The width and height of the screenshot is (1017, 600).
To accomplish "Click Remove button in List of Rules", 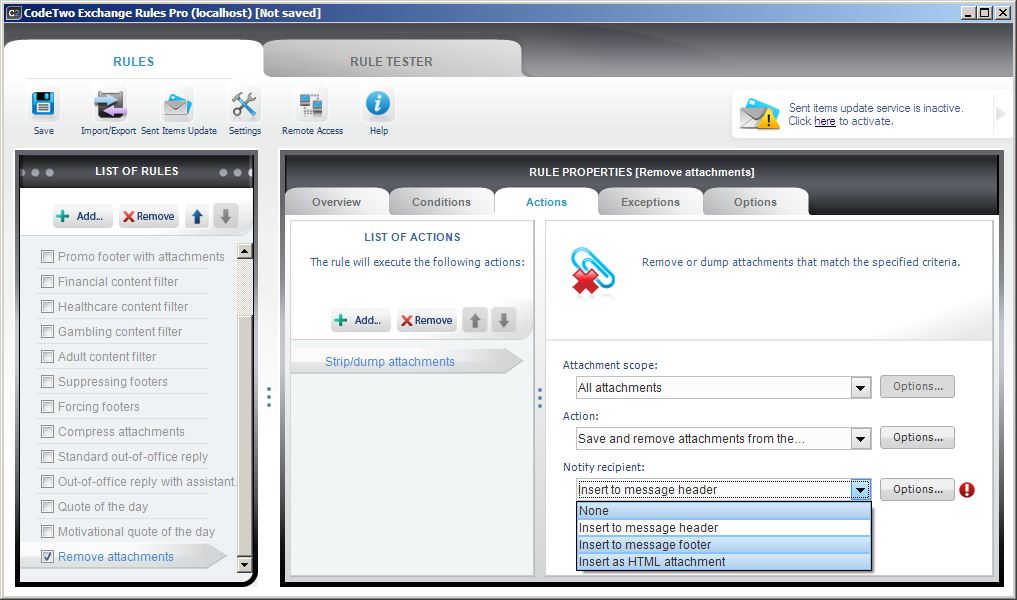I will tap(149, 217).
